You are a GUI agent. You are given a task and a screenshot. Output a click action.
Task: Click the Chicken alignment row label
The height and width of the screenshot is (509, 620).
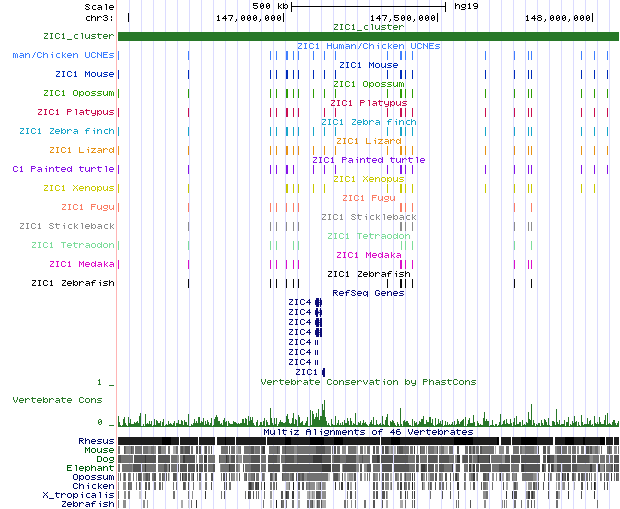point(92,486)
